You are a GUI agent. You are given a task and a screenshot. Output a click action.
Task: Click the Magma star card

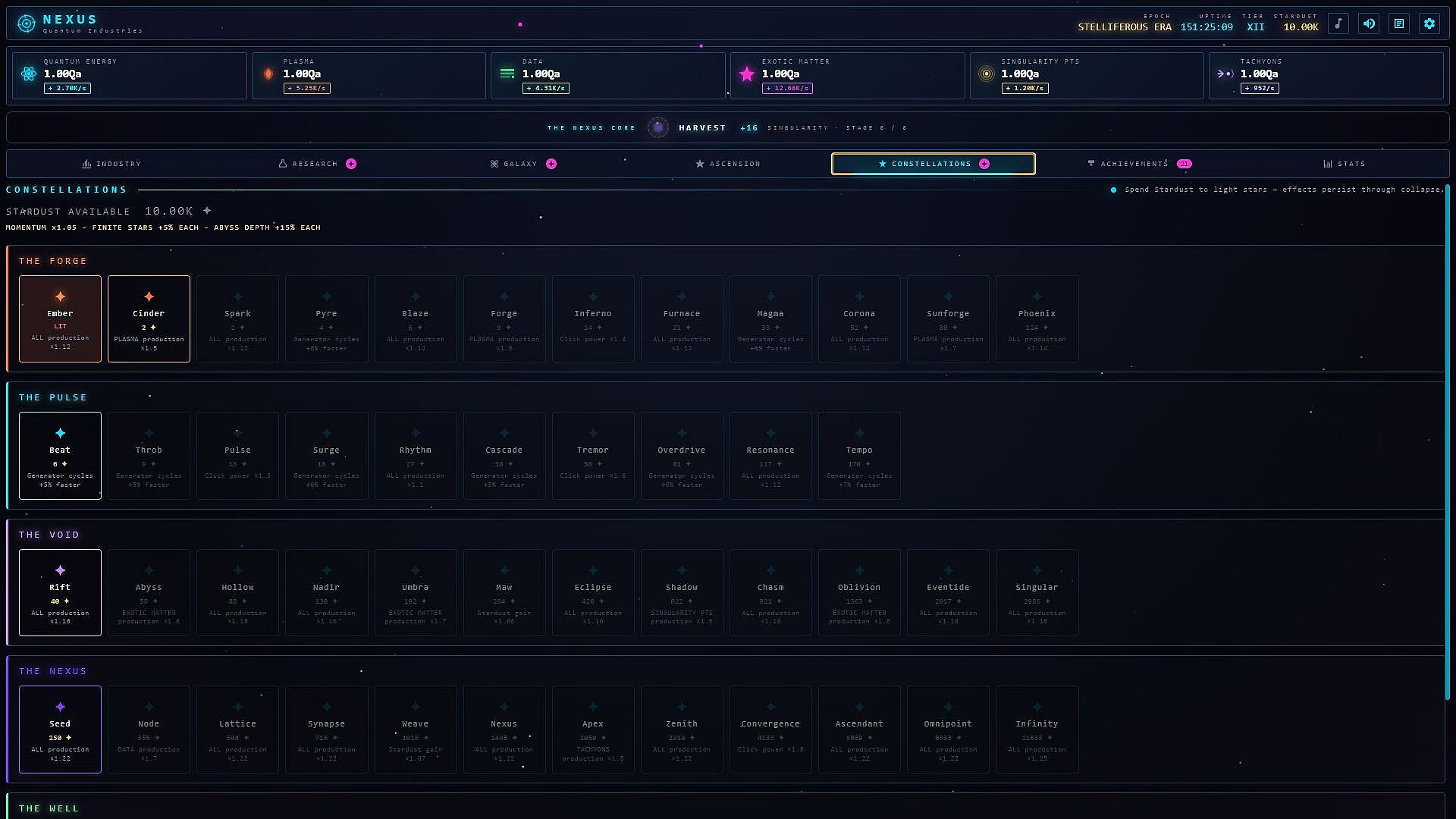770,318
